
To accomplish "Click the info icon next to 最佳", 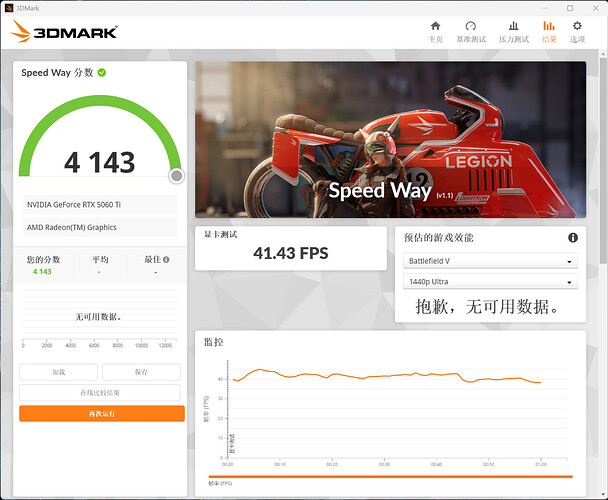I will click(x=166, y=260).
